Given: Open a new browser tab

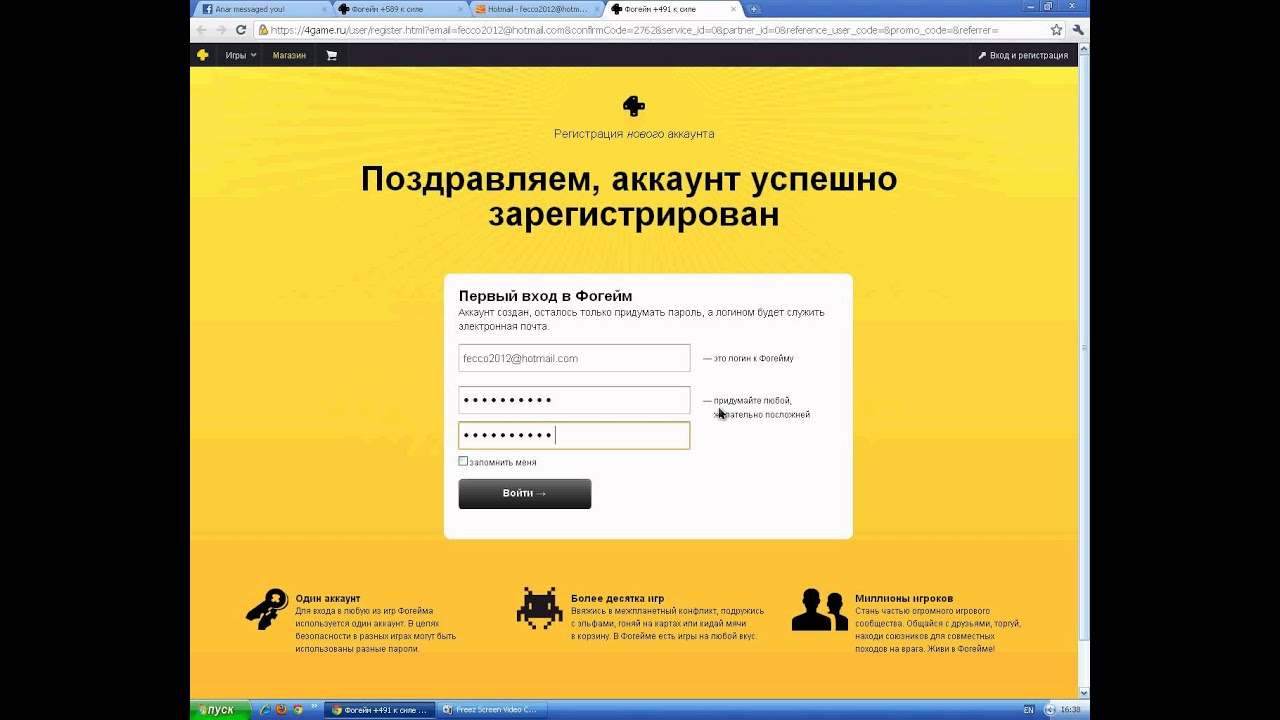Looking at the screenshot, I should [754, 9].
